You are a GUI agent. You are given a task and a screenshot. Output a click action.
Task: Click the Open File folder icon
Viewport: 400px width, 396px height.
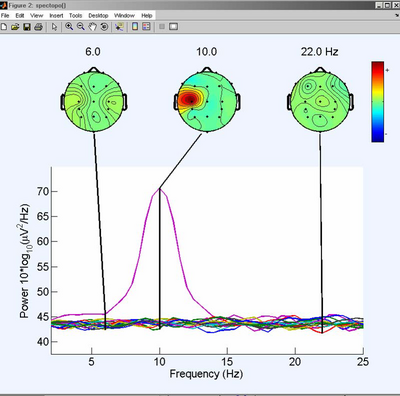tap(15, 27)
